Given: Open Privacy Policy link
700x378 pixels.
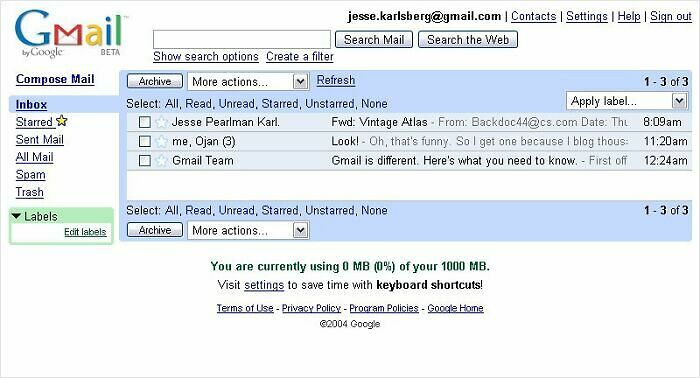Looking at the screenshot, I should click(x=311, y=308).
